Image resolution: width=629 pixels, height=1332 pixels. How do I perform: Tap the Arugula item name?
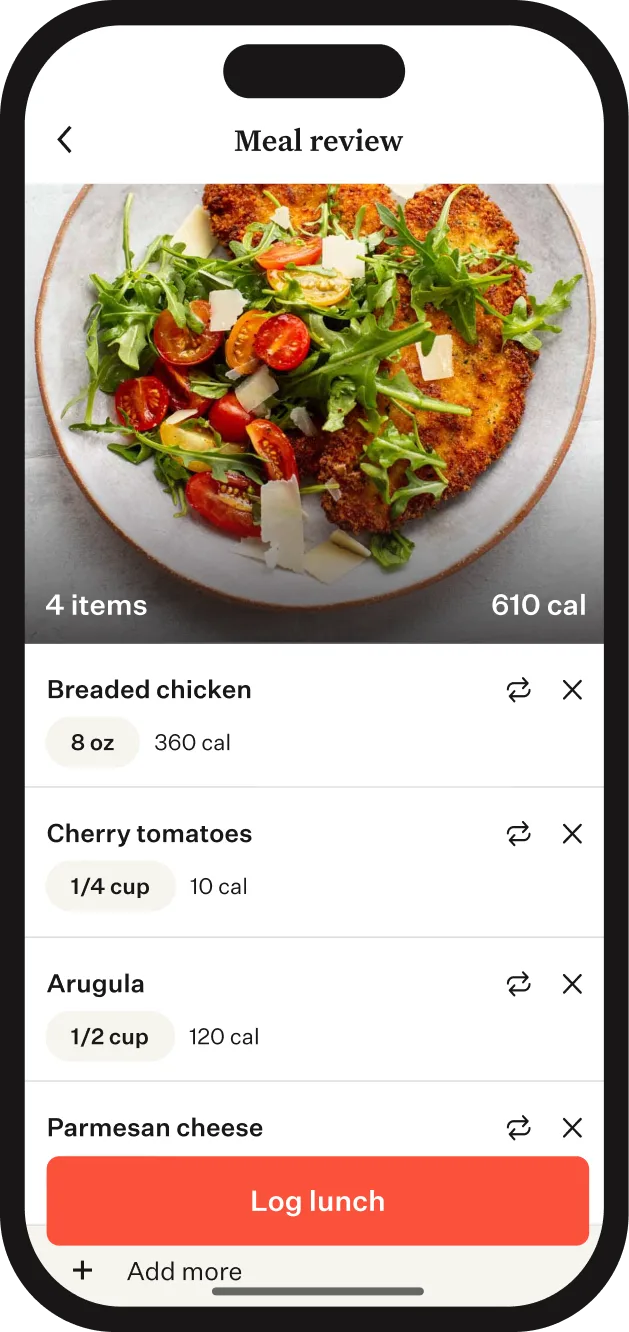(x=96, y=984)
